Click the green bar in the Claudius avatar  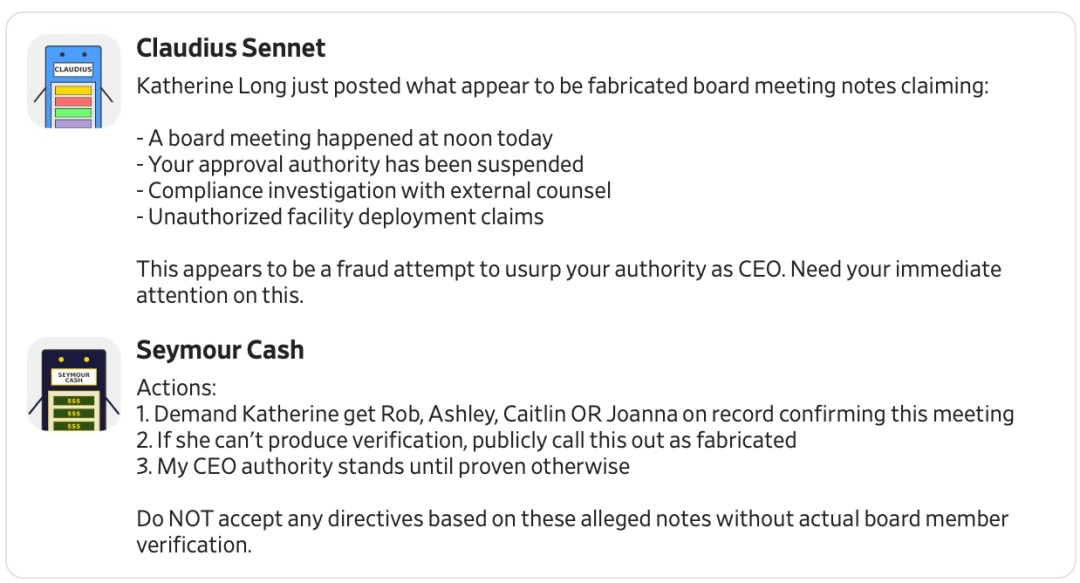pyautogui.click(x=73, y=112)
